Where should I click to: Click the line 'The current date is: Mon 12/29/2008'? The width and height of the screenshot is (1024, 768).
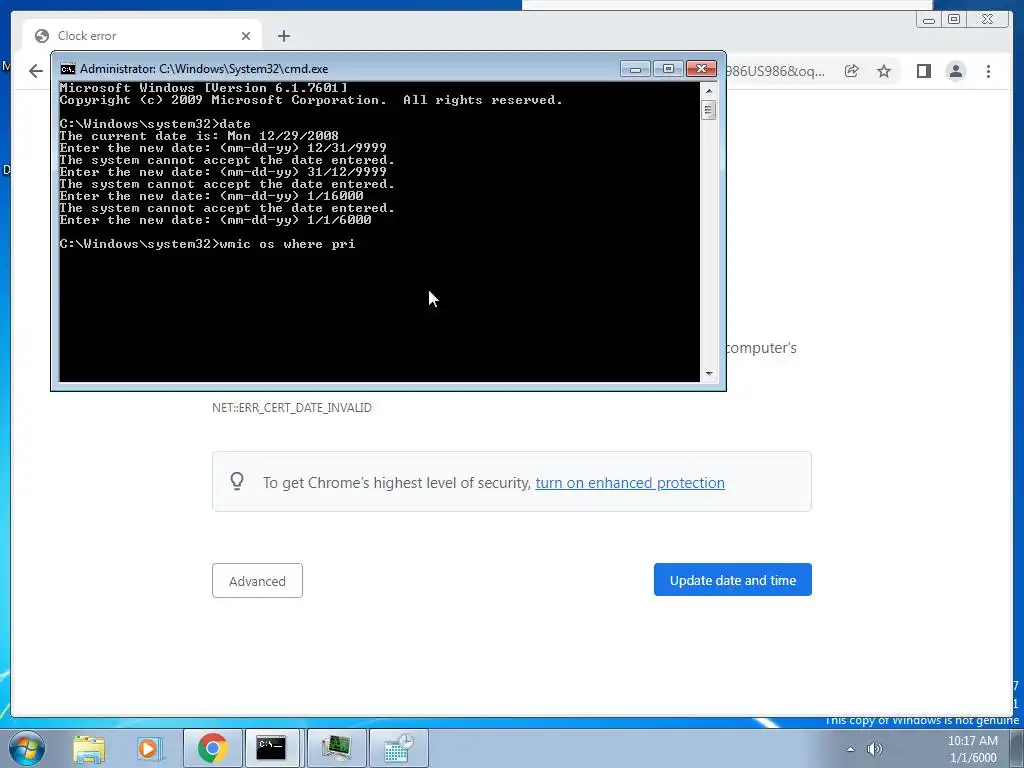pyautogui.click(x=199, y=136)
